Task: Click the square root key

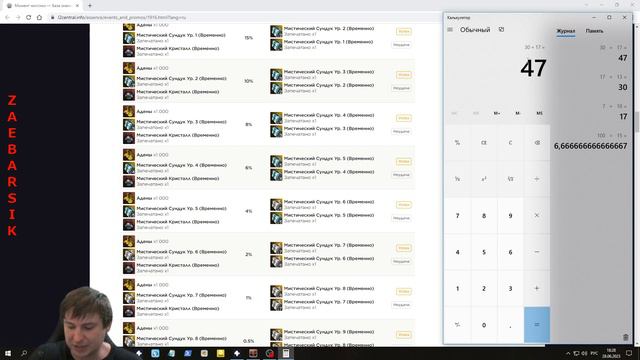Action: coord(510,179)
